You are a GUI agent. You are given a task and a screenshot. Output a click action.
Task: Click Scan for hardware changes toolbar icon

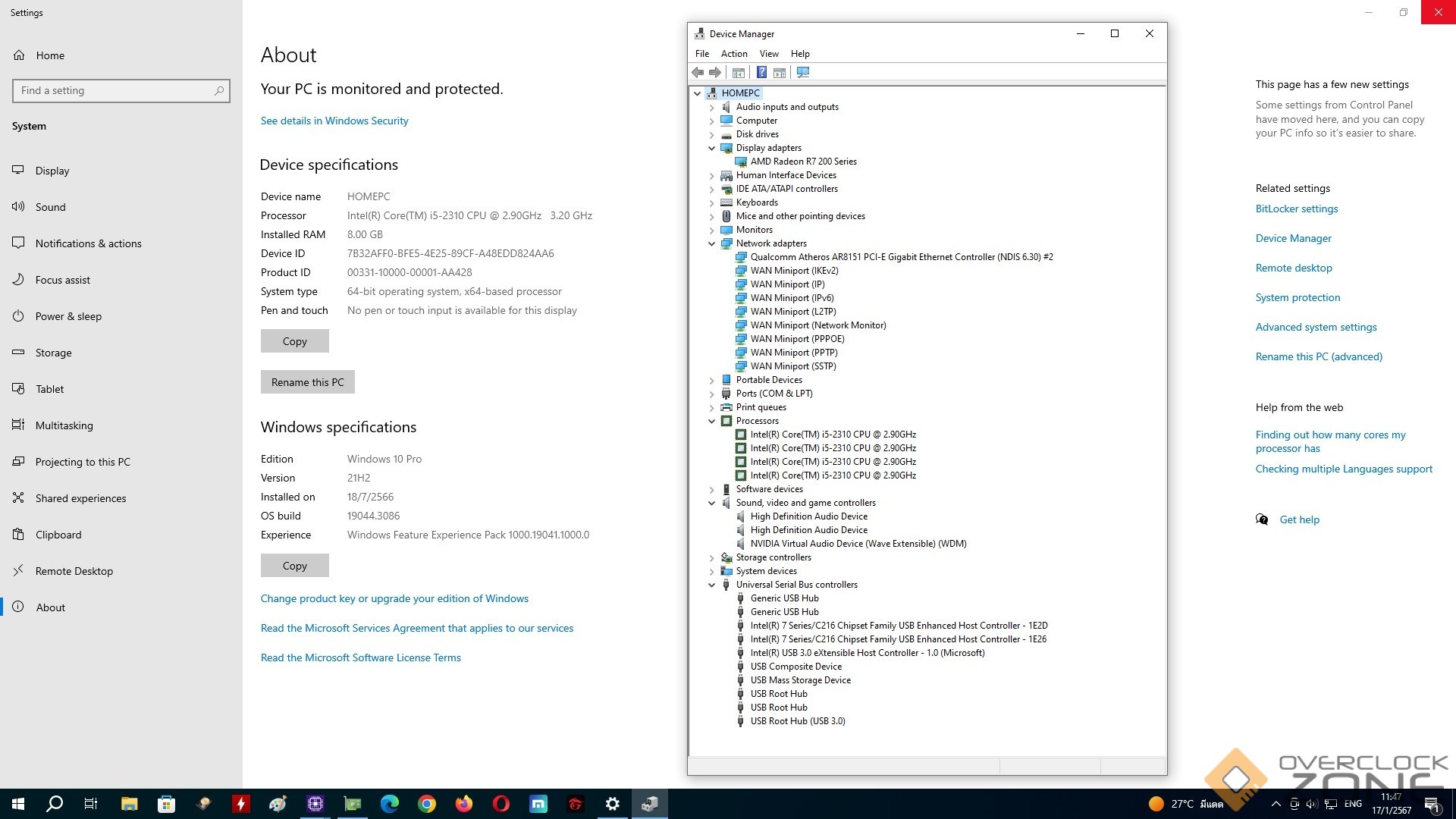click(x=803, y=72)
